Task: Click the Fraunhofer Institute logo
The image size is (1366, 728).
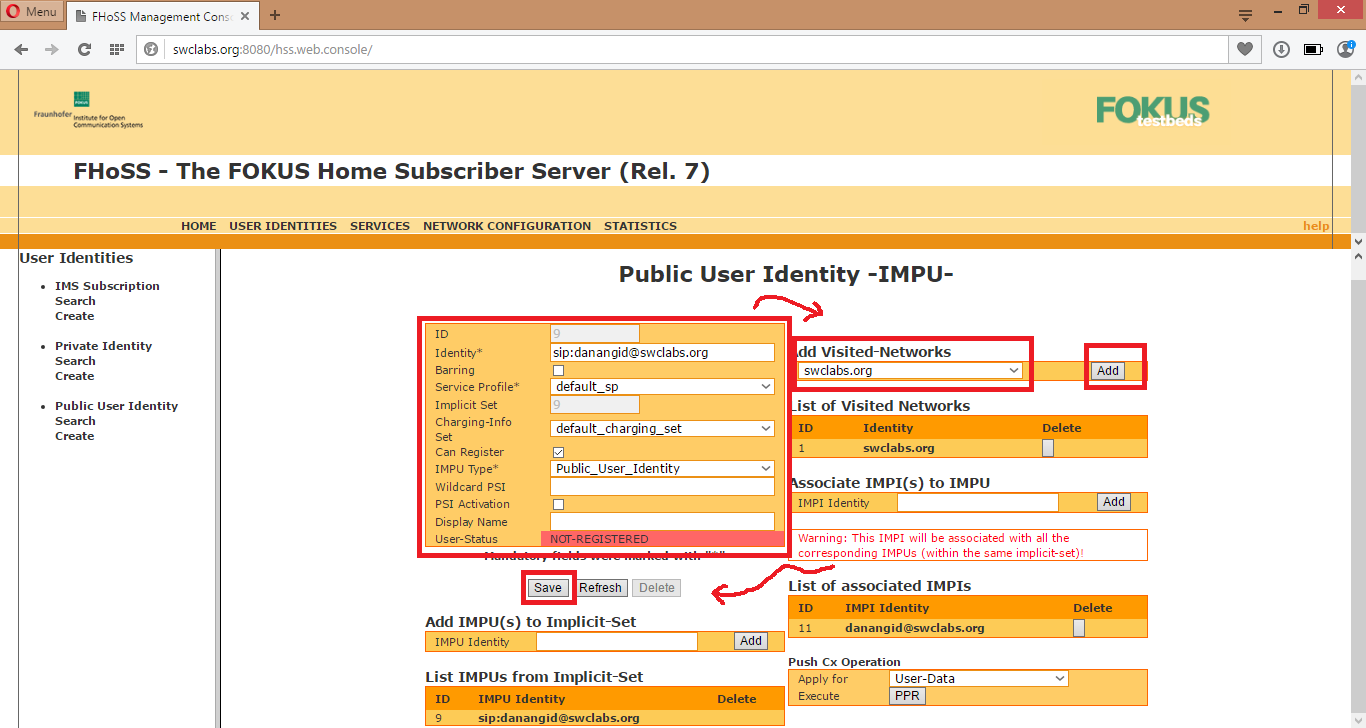Action: pos(88,110)
